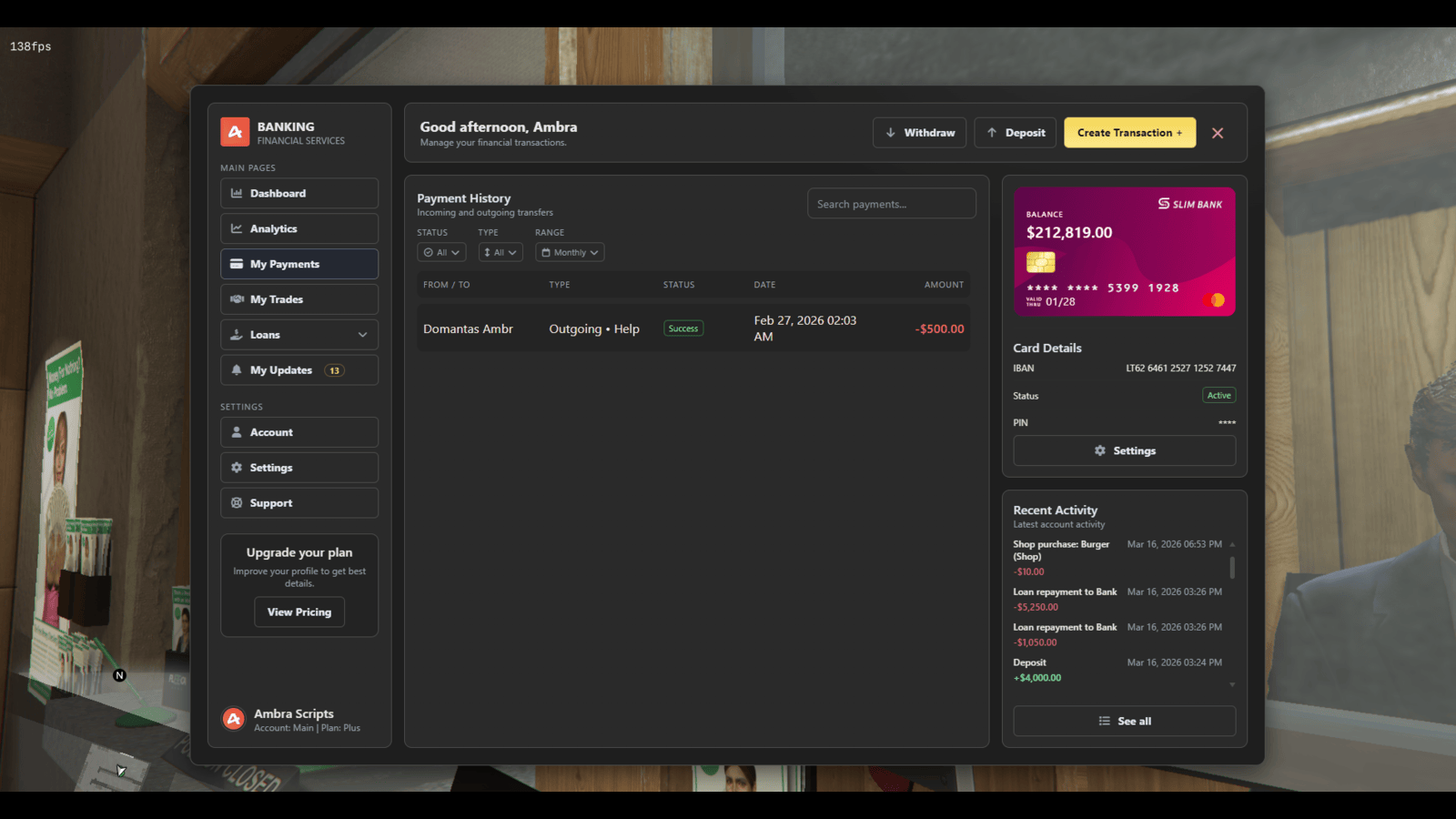Click the Recent Activity scrollbar
Screen dimensions: 1456x819
click(1232, 568)
